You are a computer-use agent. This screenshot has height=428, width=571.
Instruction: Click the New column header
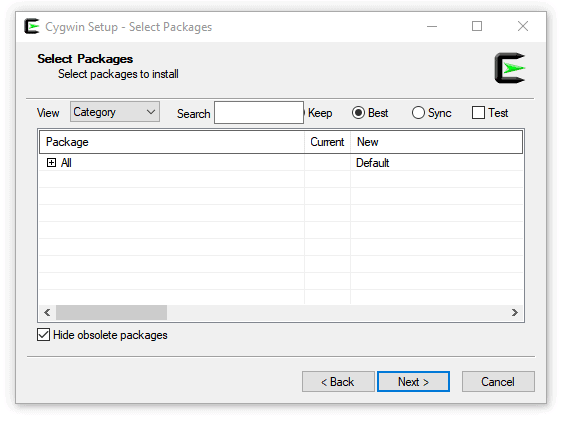[x=436, y=142]
